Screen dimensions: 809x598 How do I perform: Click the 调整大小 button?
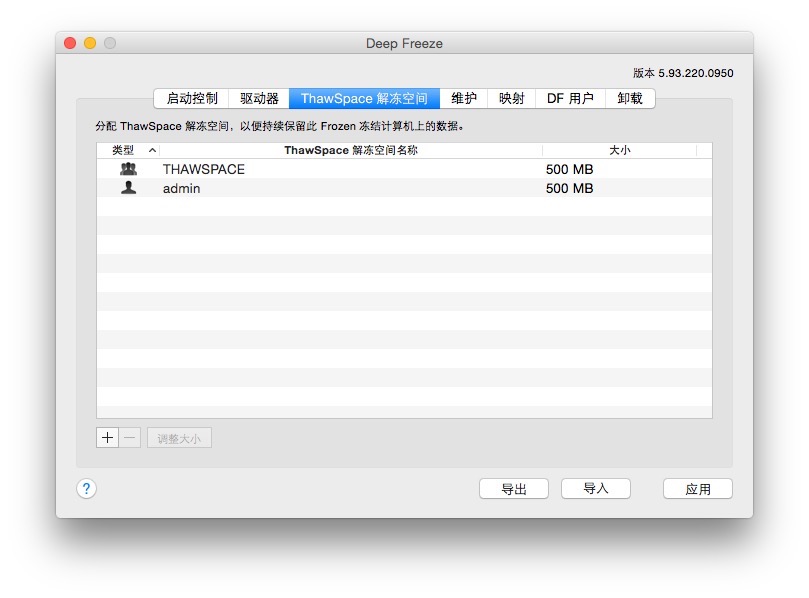pos(179,438)
